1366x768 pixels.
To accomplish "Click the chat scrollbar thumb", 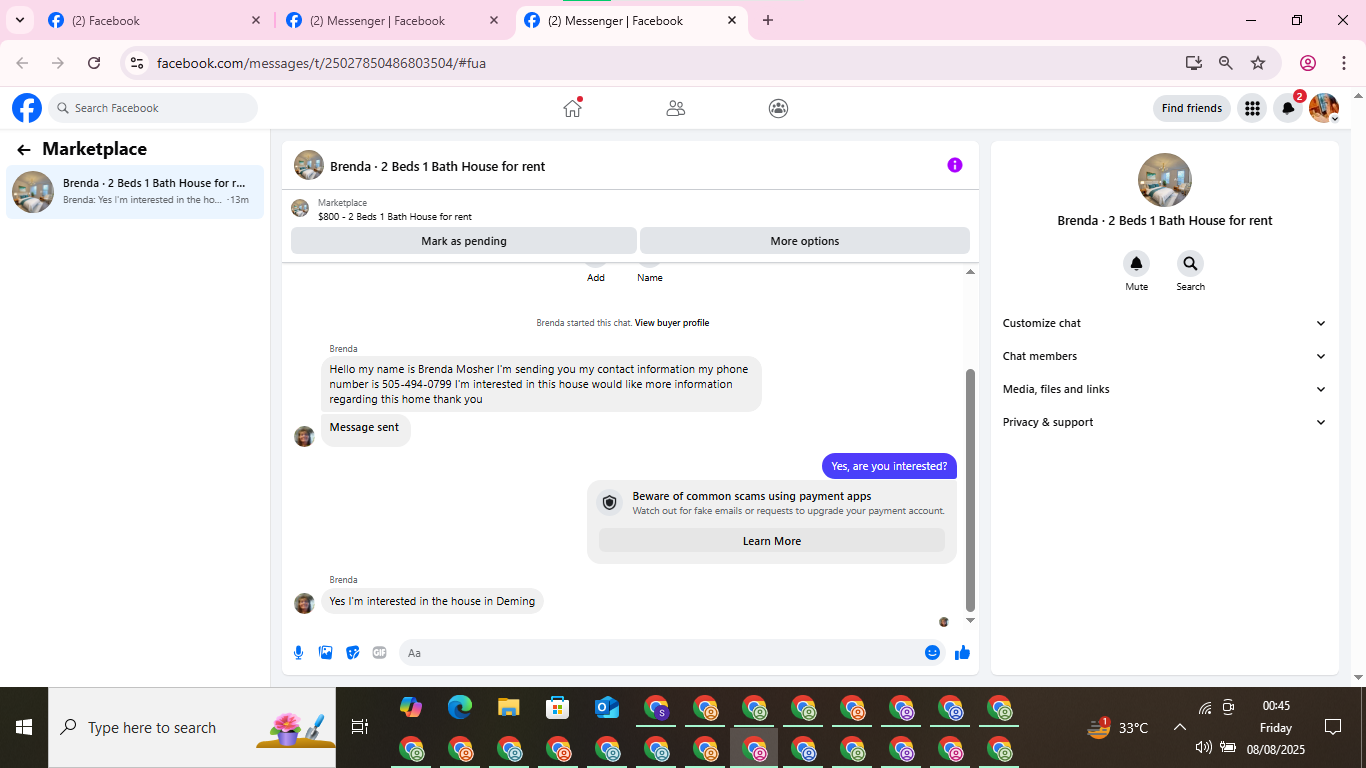I will (x=970, y=490).
